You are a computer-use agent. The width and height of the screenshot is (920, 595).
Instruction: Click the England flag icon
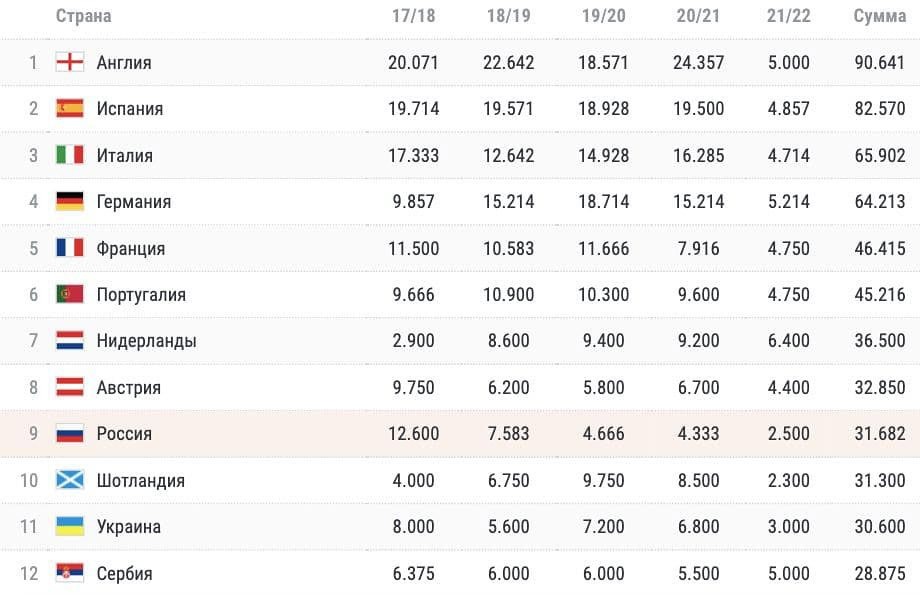click(70, 62)
